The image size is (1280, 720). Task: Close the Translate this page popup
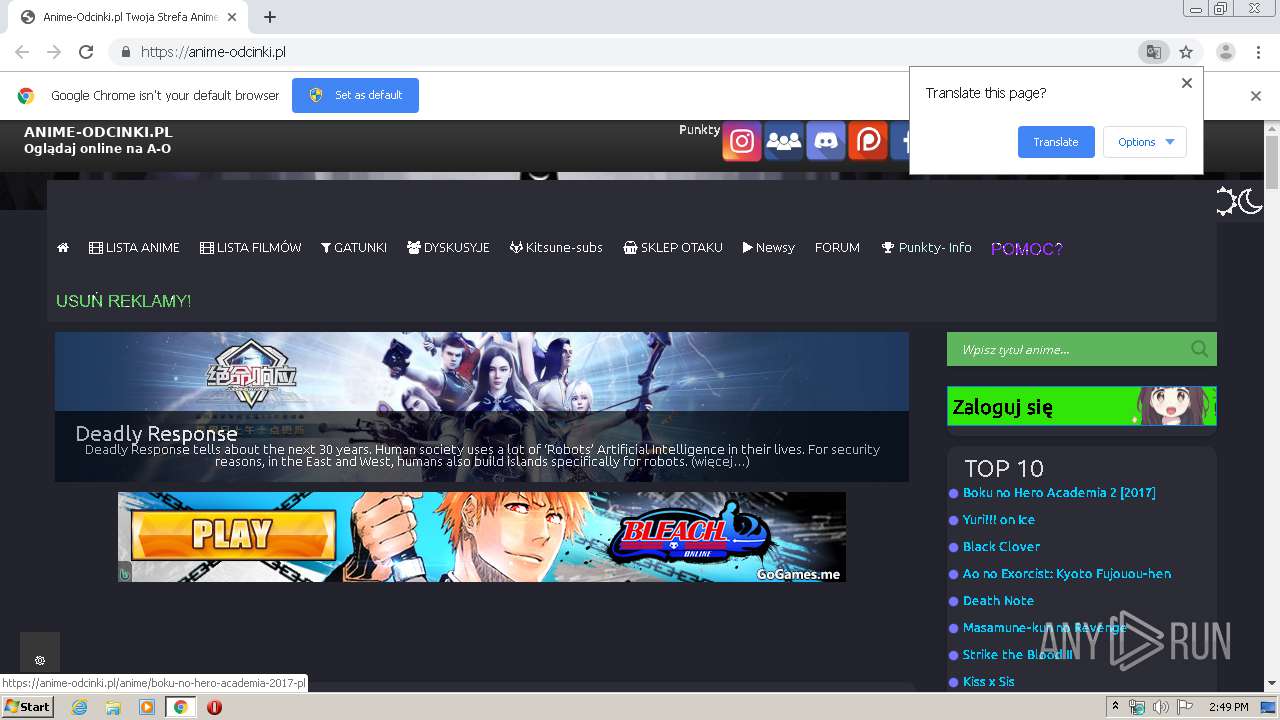point(1187,83)
